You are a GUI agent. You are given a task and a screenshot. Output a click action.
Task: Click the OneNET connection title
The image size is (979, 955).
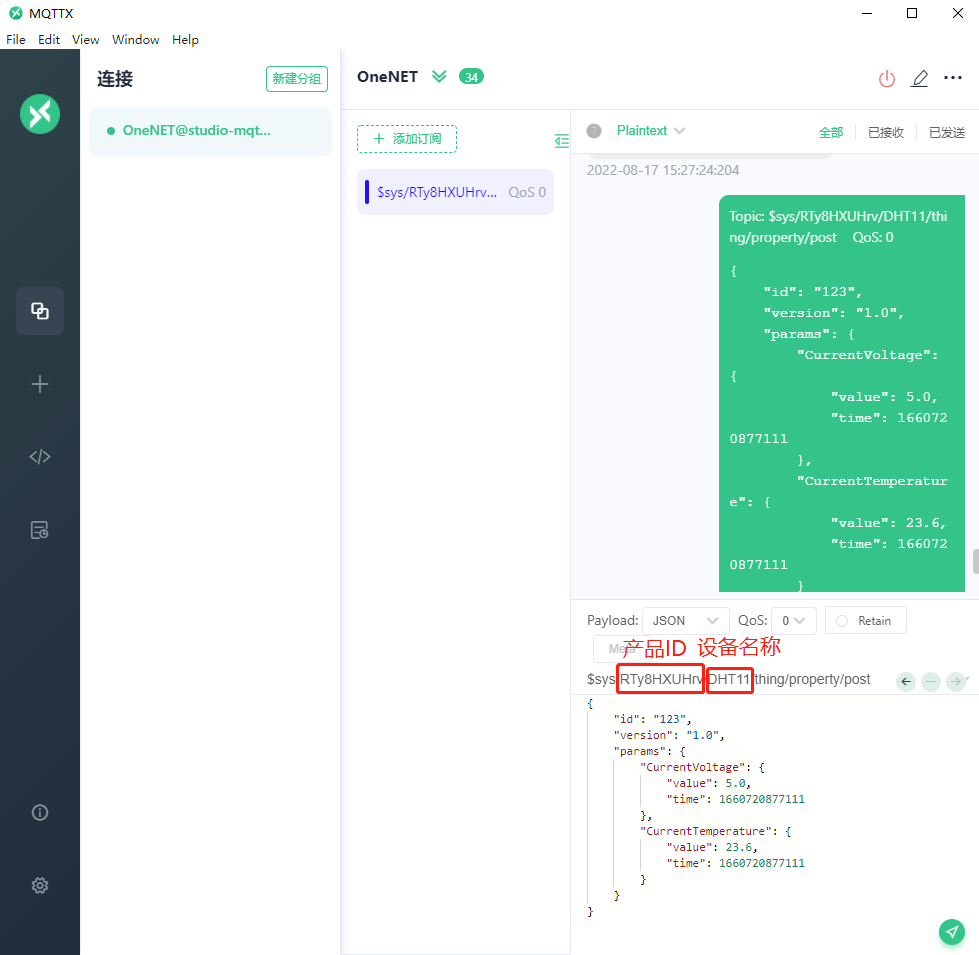coord(387,76)
